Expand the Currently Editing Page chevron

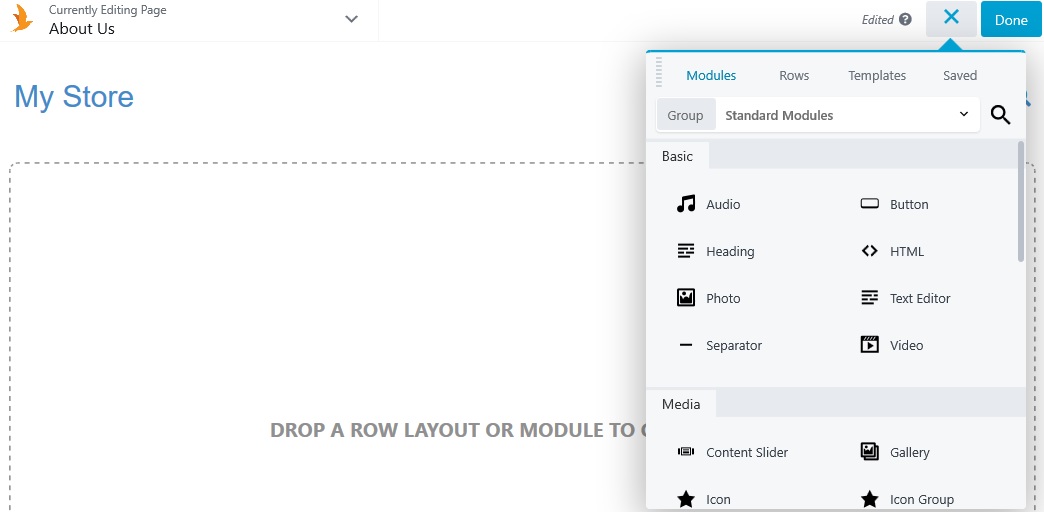coord(352,19)
